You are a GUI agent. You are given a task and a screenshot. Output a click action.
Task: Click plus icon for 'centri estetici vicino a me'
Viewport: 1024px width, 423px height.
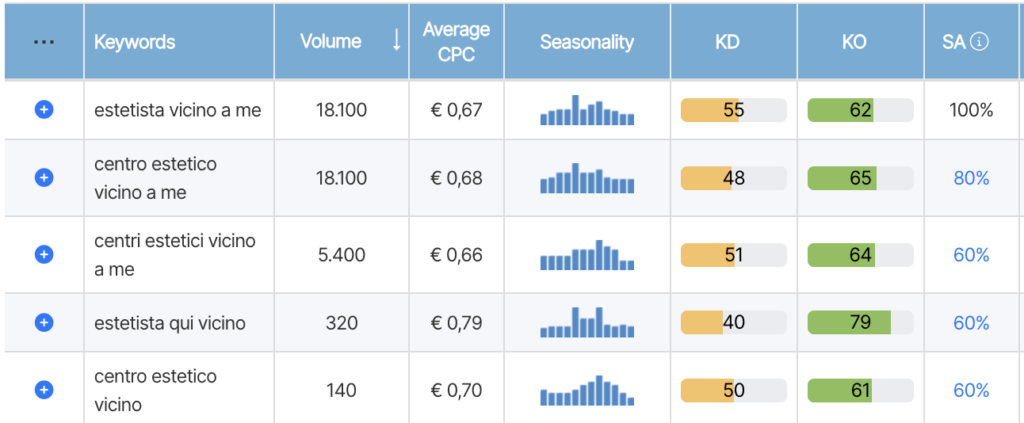click(x=43, y=255)
